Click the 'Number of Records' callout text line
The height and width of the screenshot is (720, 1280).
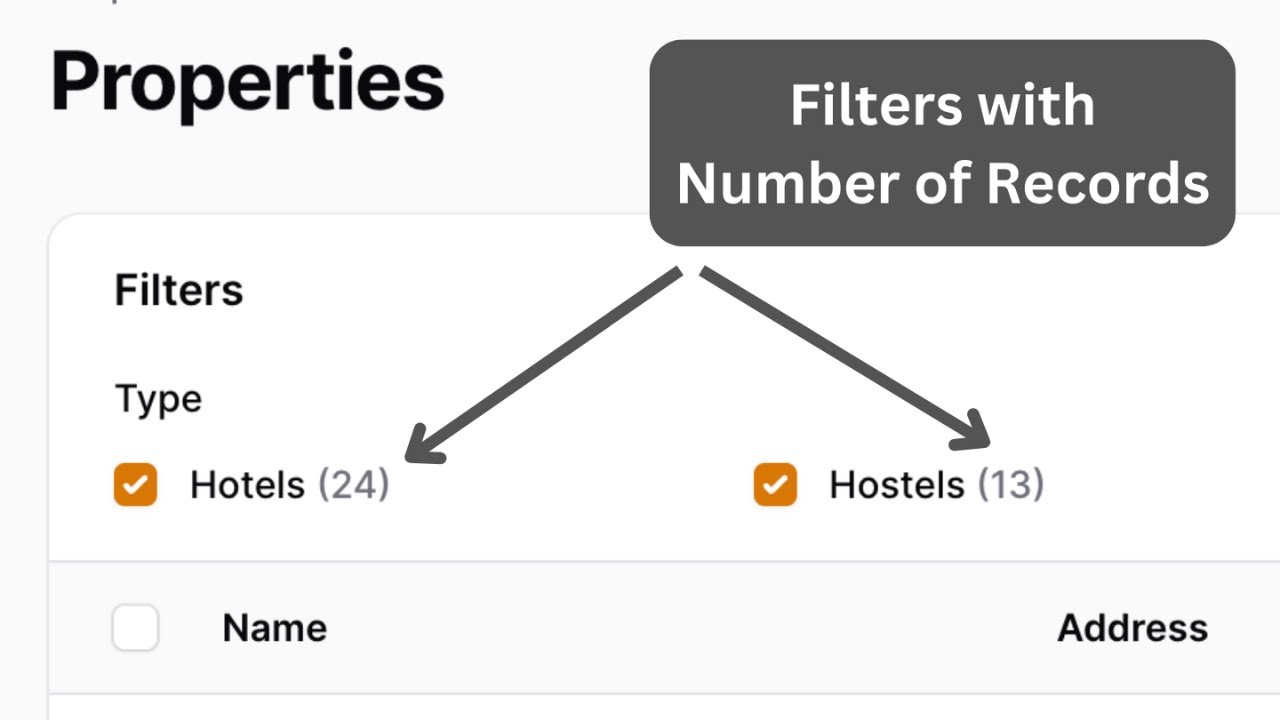(x=942, y=183)
